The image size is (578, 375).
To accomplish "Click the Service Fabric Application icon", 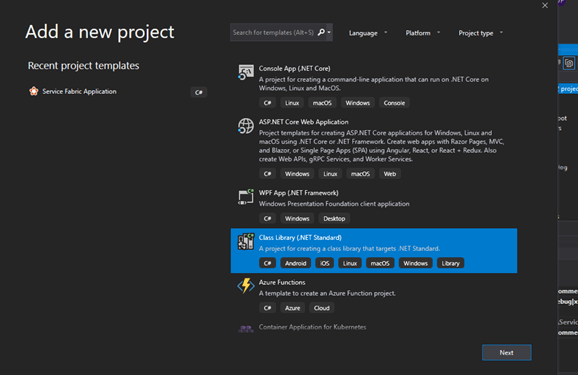I will pyautogui.click(x=34, y=91).
